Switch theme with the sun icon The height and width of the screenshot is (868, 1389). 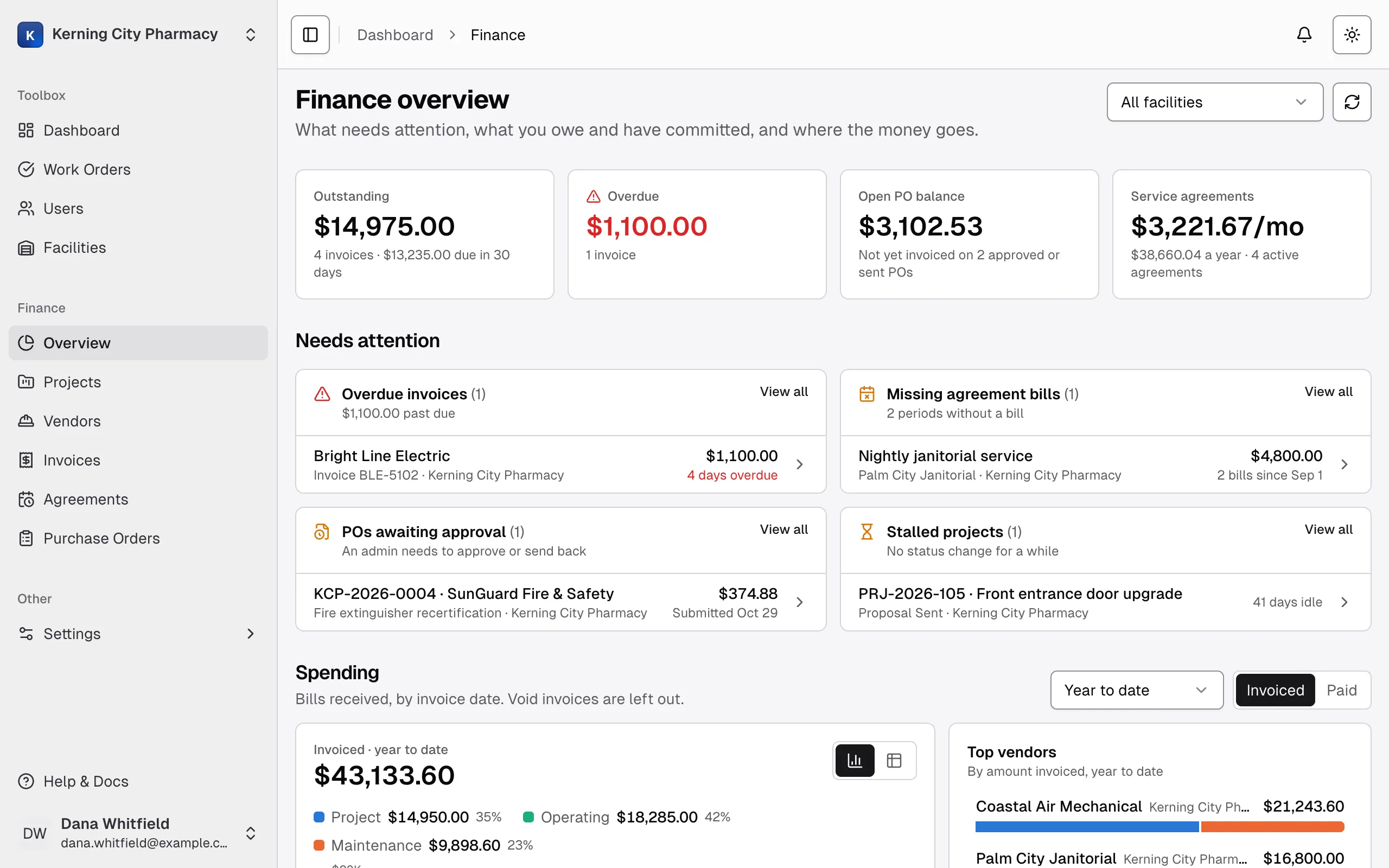[1352, 34]
